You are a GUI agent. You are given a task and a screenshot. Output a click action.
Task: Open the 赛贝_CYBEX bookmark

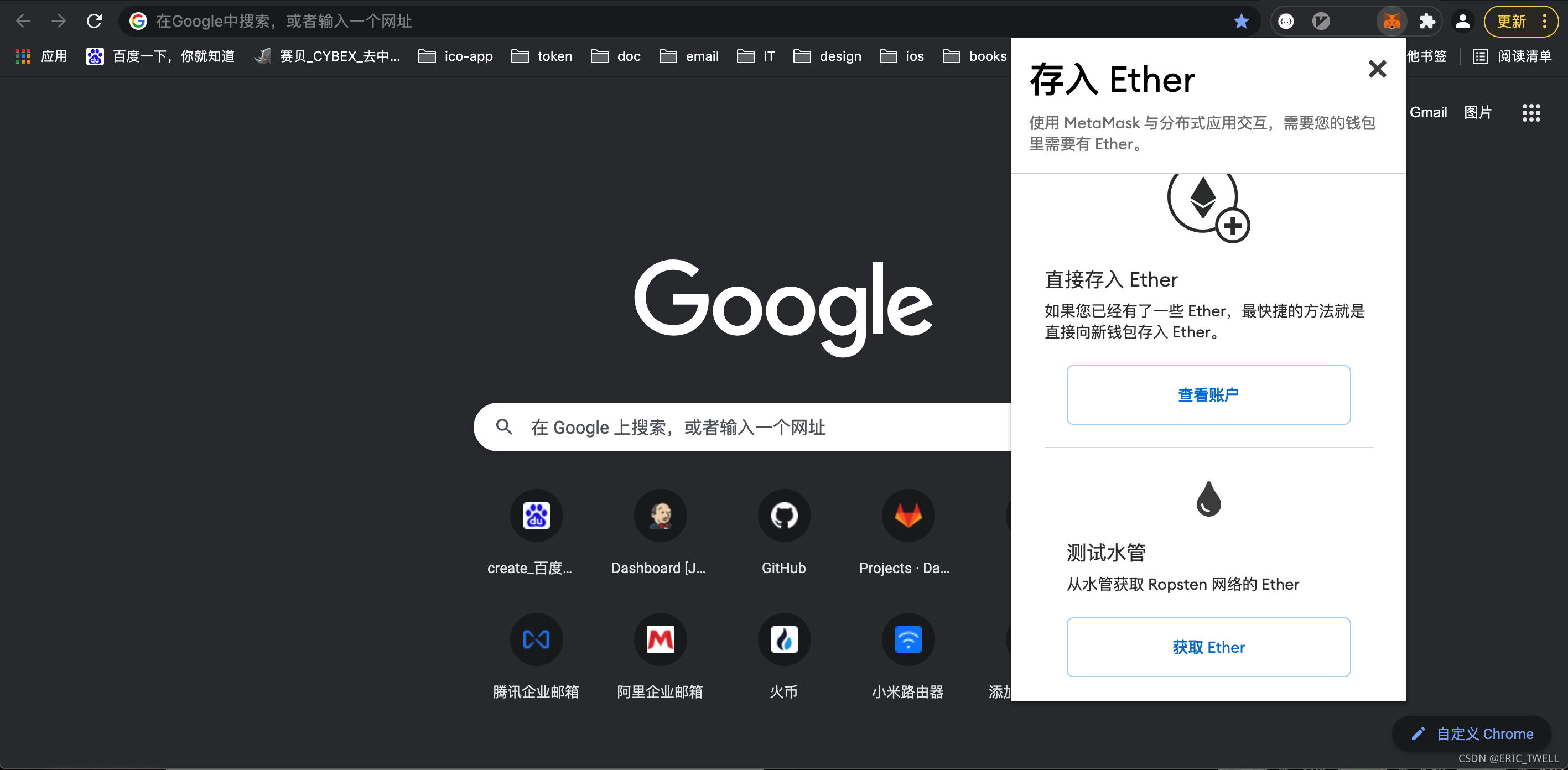tap(327, 56)
